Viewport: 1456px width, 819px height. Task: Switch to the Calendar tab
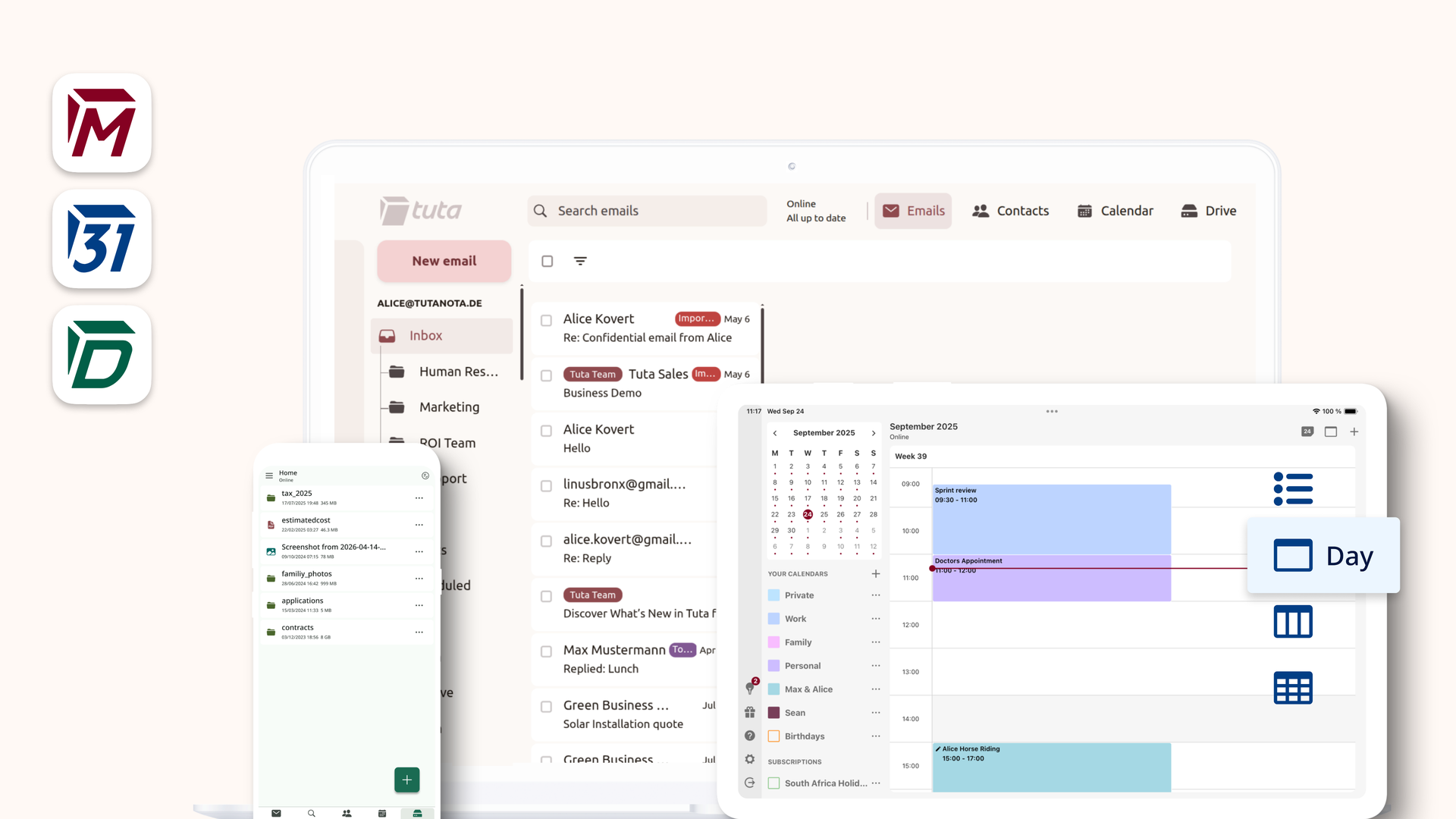[1116, 211]
